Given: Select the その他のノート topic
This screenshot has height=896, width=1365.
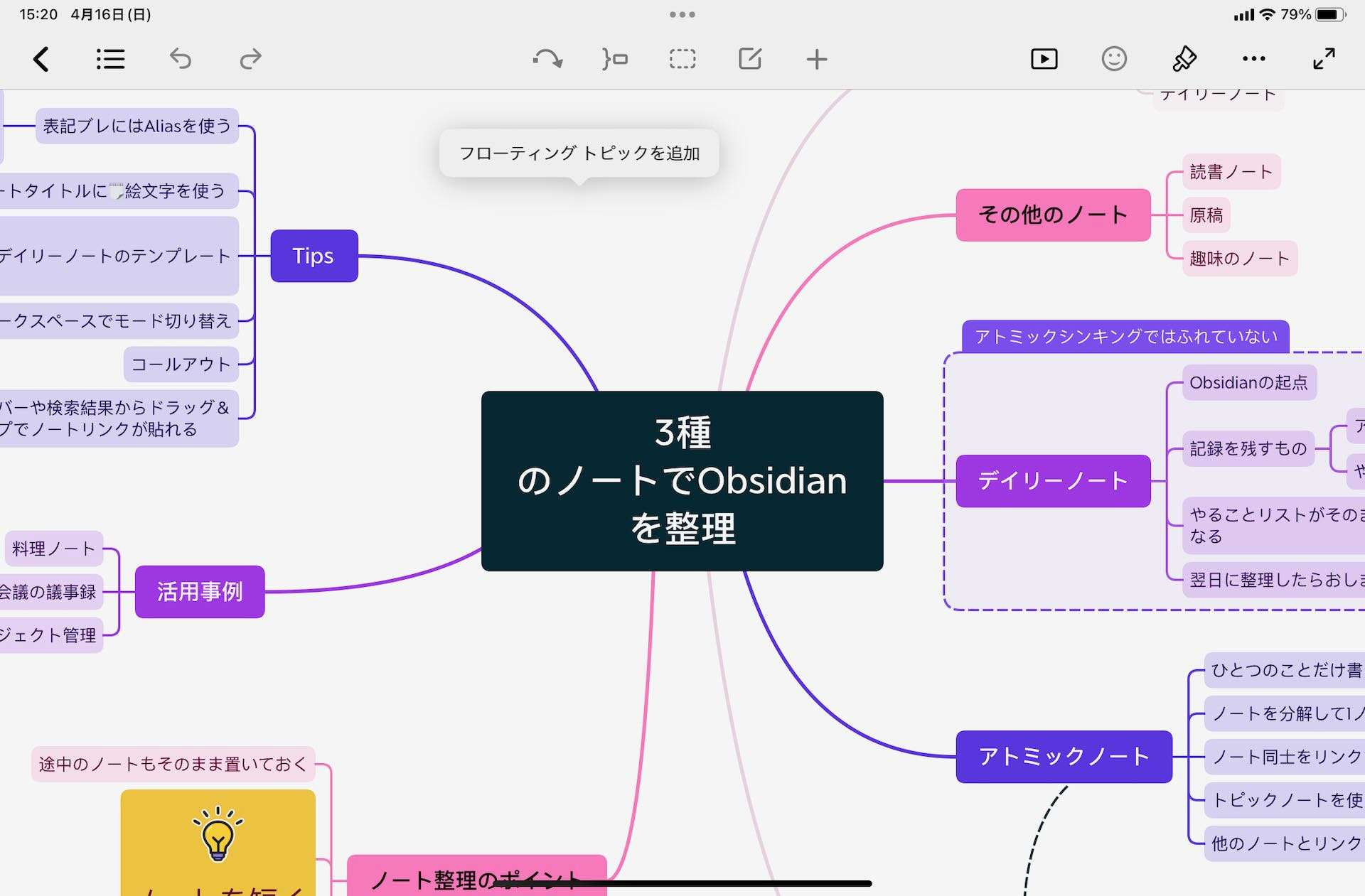Looking at the screenshot, I should 1054,215.
